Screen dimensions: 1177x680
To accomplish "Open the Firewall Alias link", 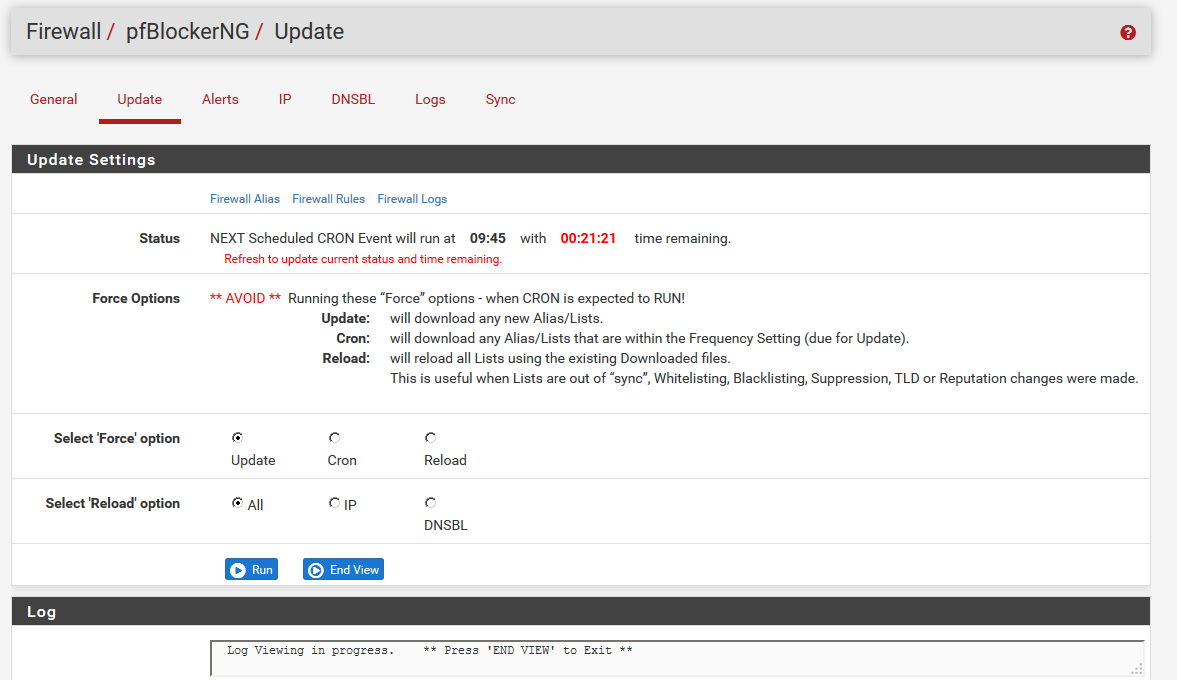I will [x=245, y=199].
